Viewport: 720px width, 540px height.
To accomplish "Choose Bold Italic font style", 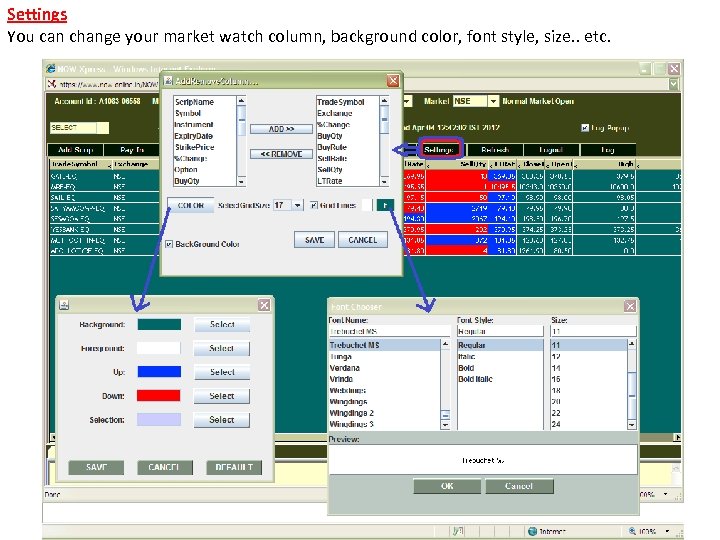I will click(x=475, y=379).
